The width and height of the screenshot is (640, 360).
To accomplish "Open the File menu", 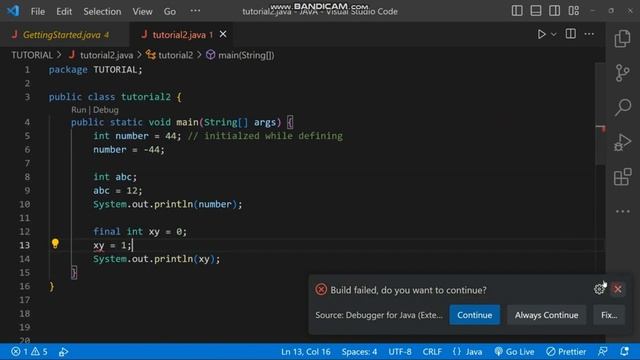I will [38, 11].
